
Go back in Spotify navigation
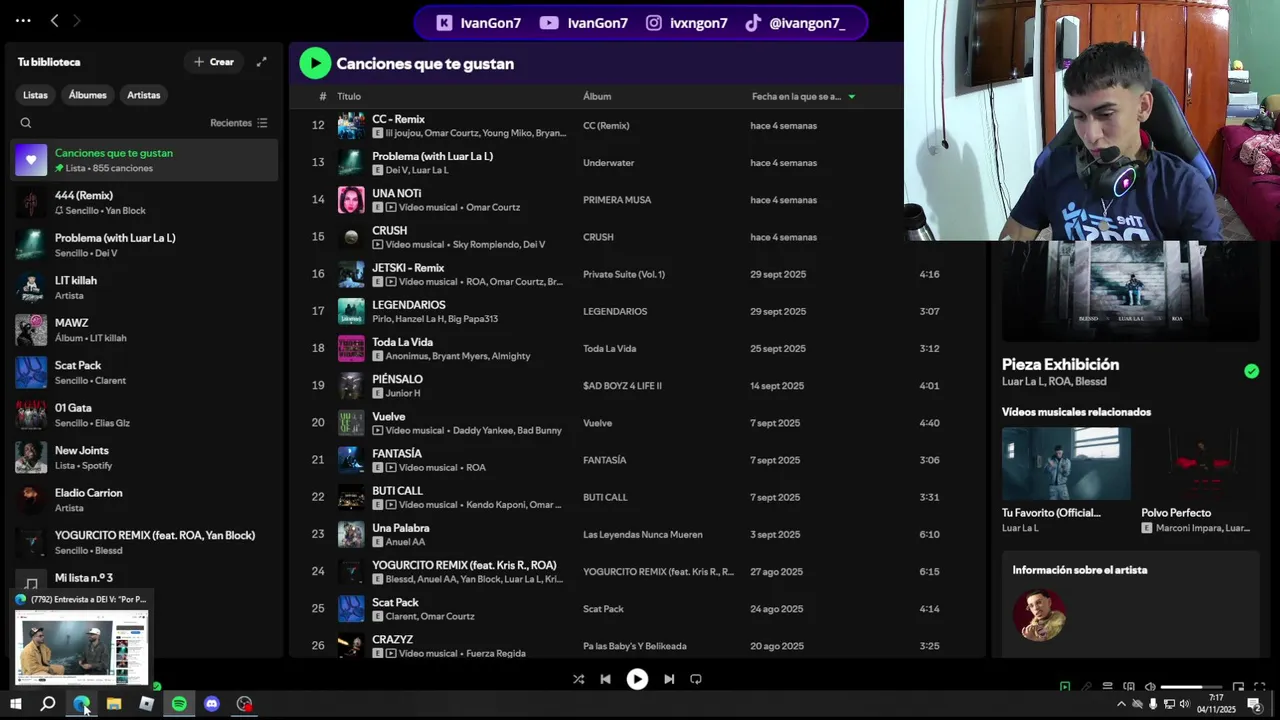click(55, 20)
